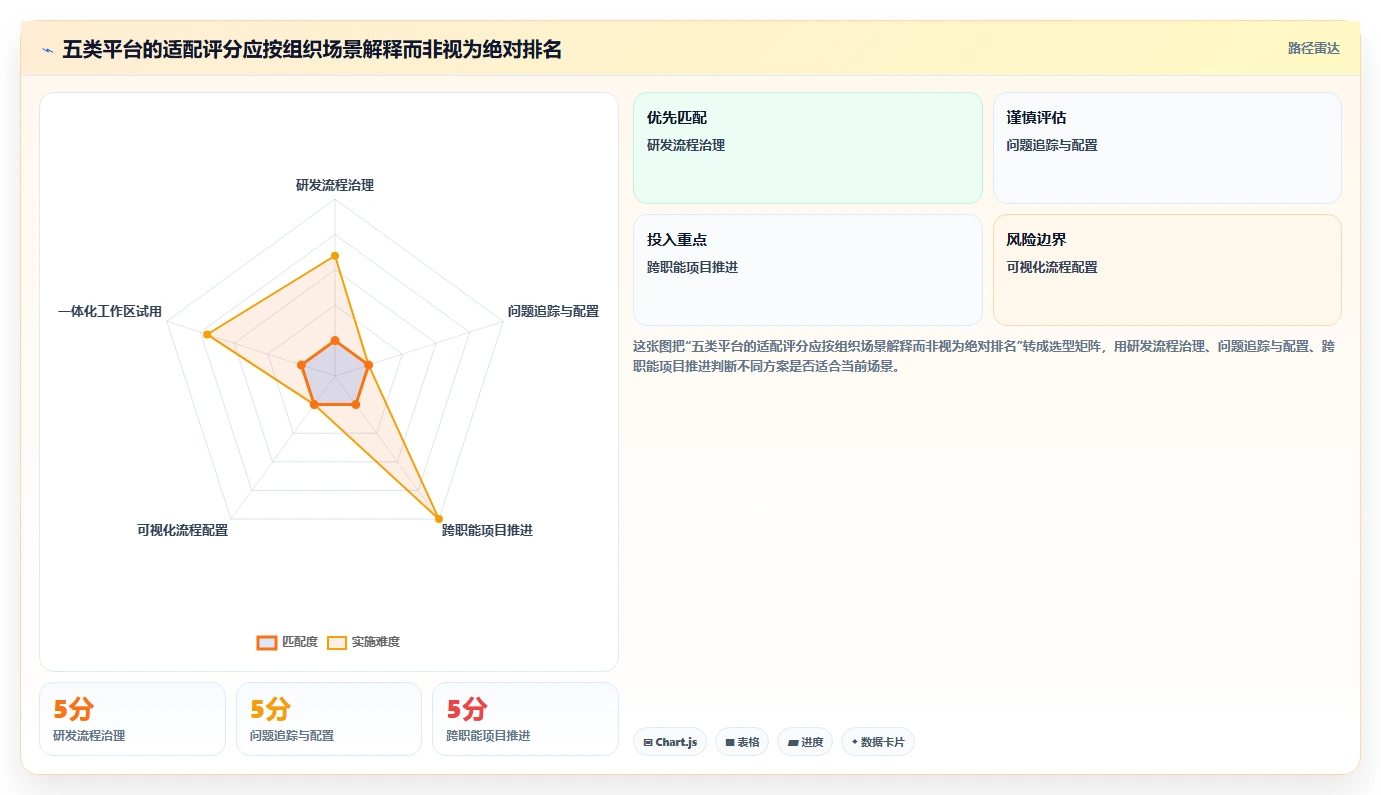Click the 路径雷达 label in the header

[x=1313, y=48]
